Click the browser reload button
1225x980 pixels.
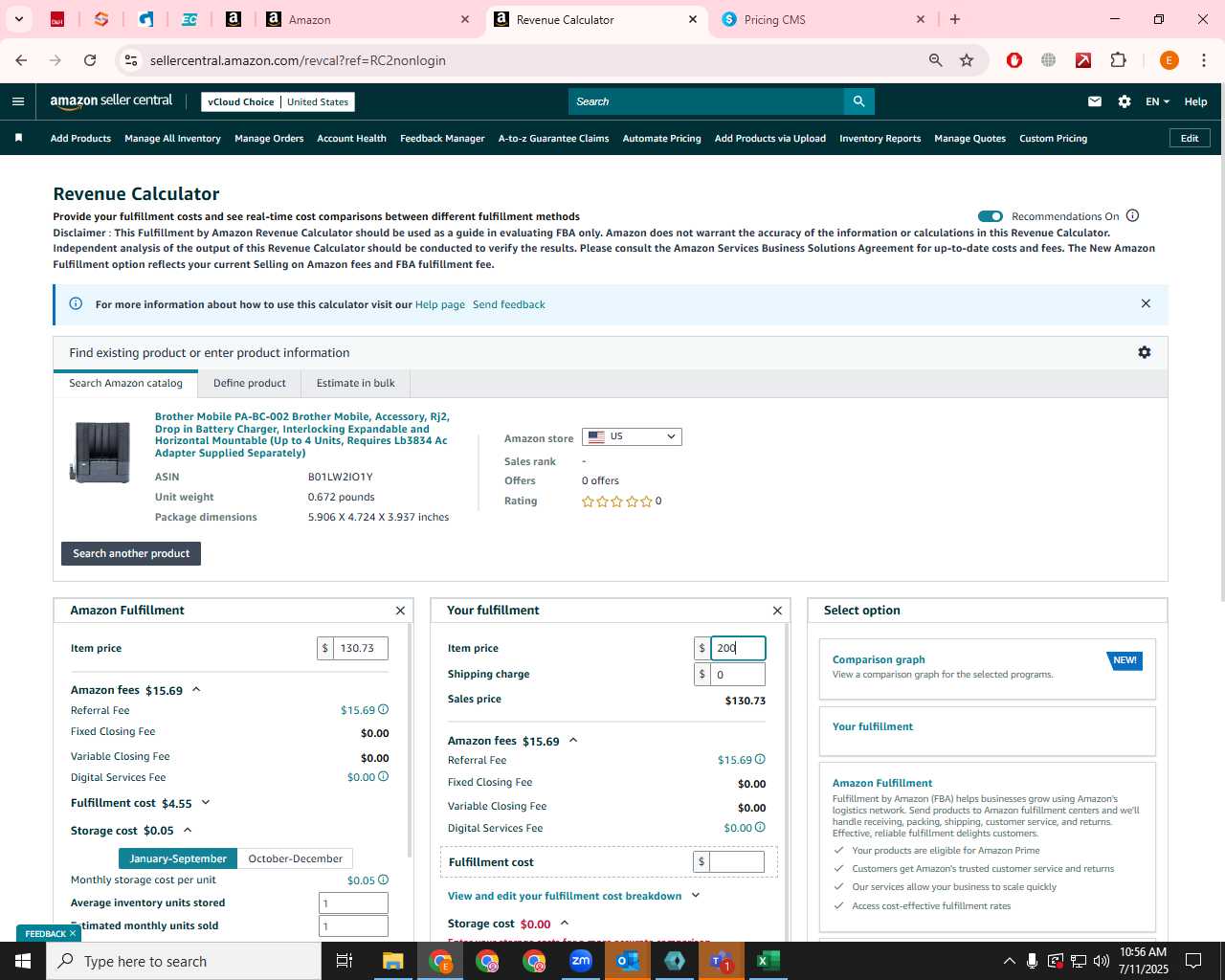[90, 60]
